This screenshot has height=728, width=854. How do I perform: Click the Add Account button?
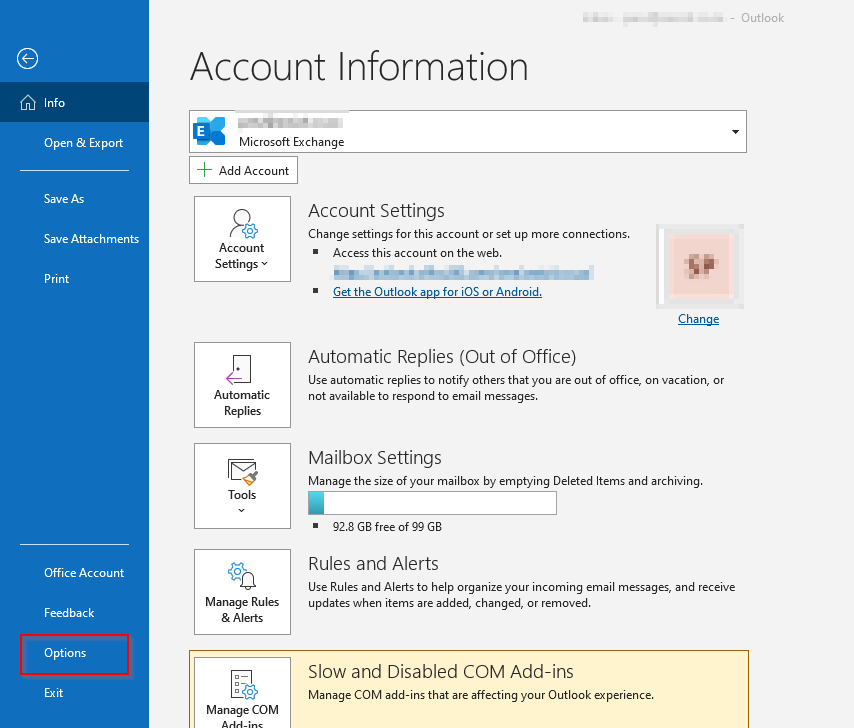pyautogui.click(x=243, y=170)
